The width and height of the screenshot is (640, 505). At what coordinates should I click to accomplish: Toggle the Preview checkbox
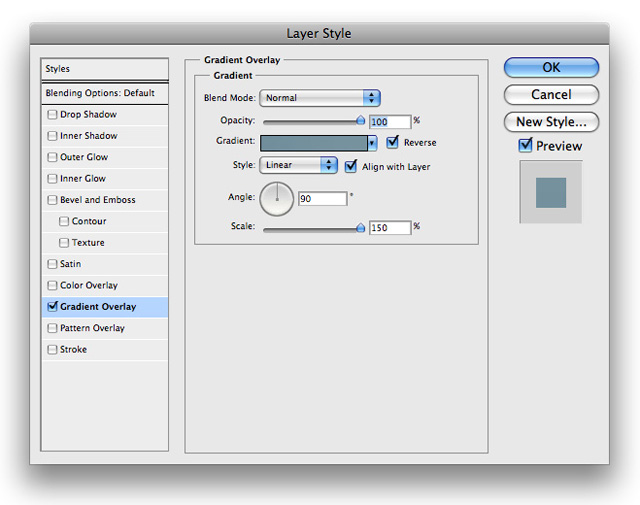pos(525,145)
